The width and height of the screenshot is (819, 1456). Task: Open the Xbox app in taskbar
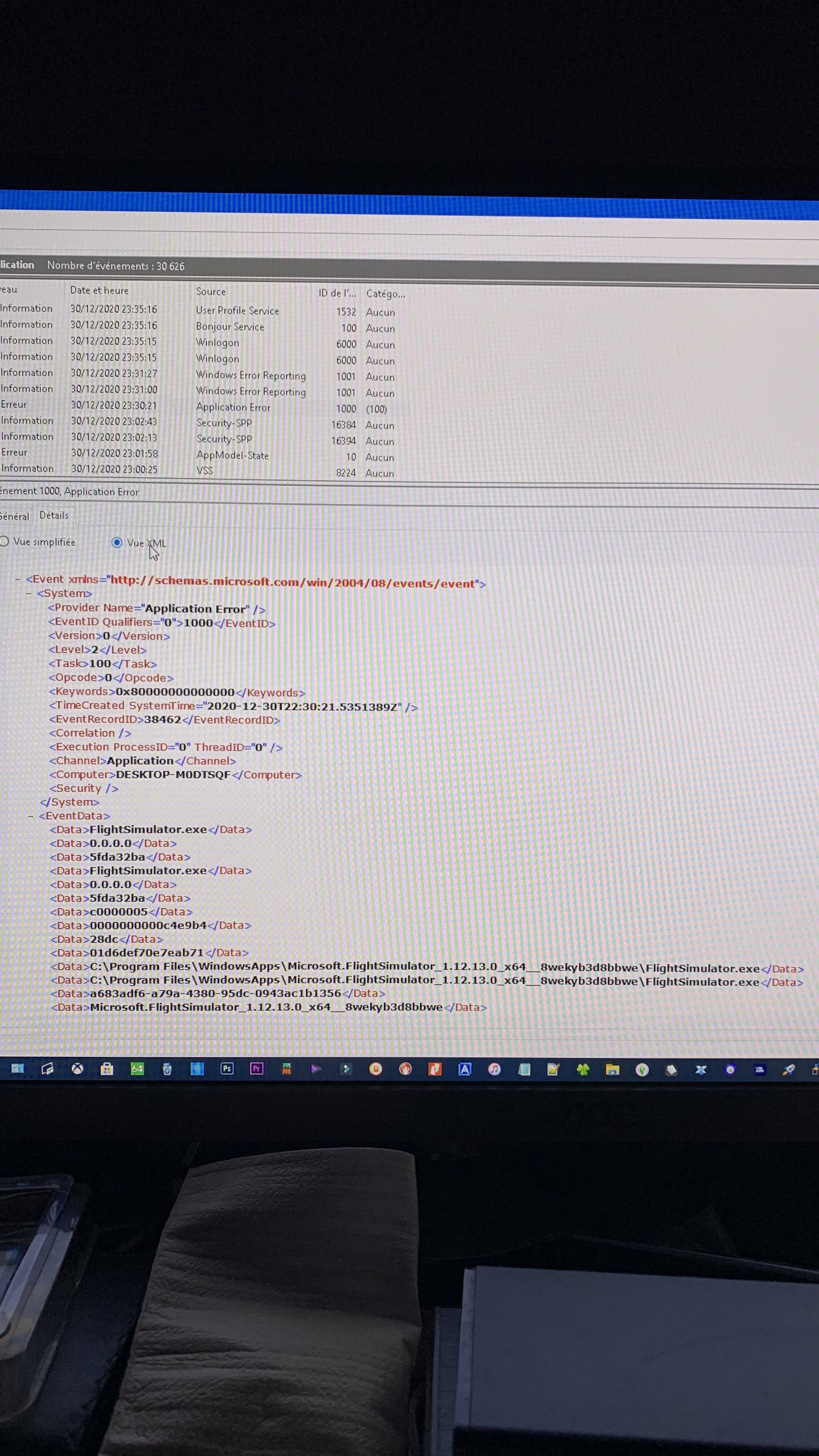click(77, 1069)
